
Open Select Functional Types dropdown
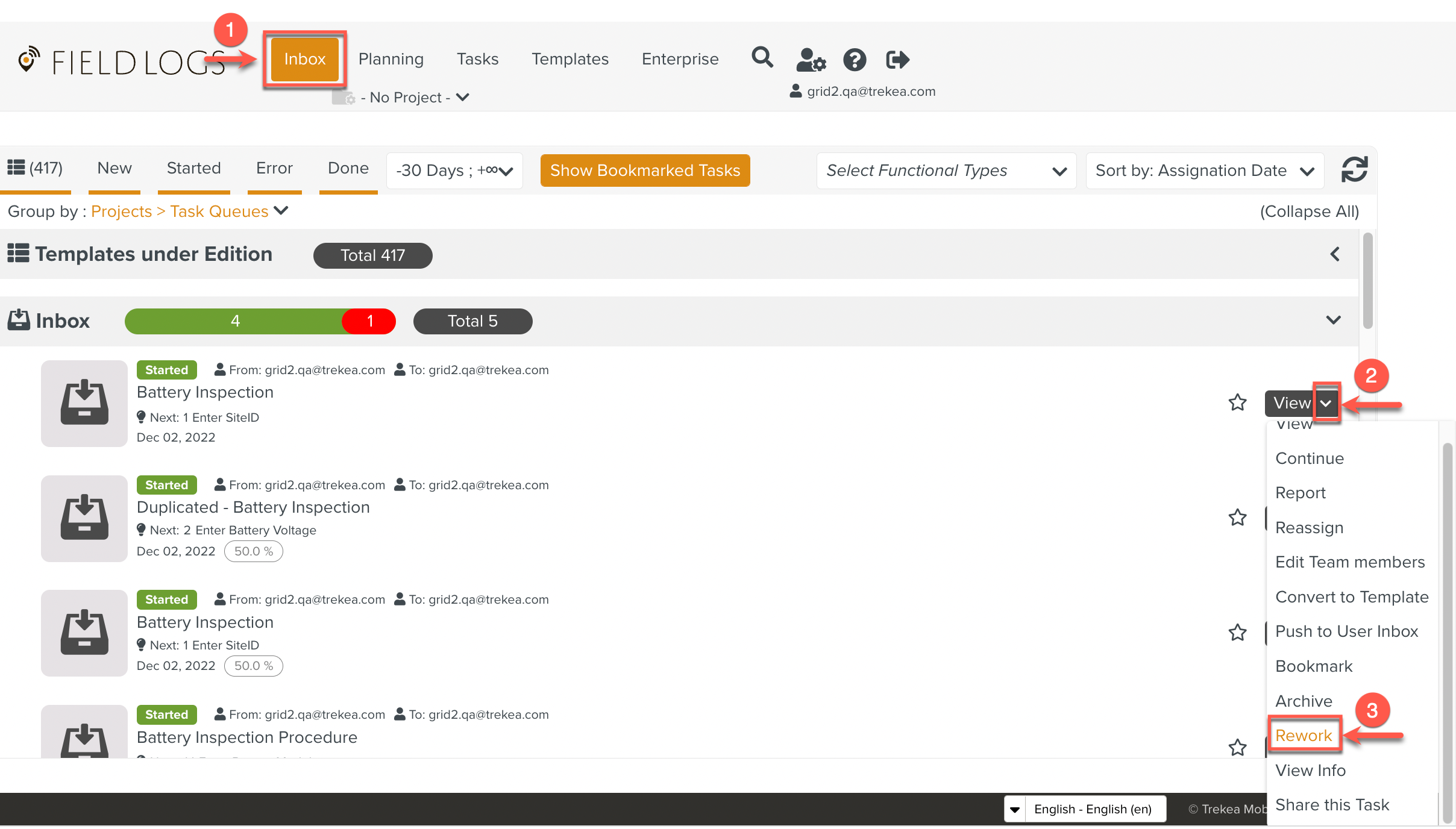pos(946,171)
